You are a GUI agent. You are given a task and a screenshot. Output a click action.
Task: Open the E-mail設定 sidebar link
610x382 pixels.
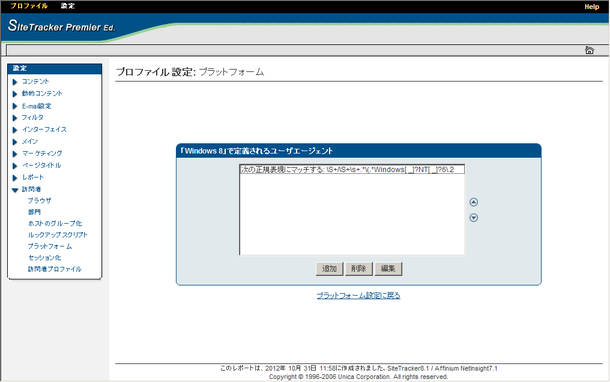37,106
